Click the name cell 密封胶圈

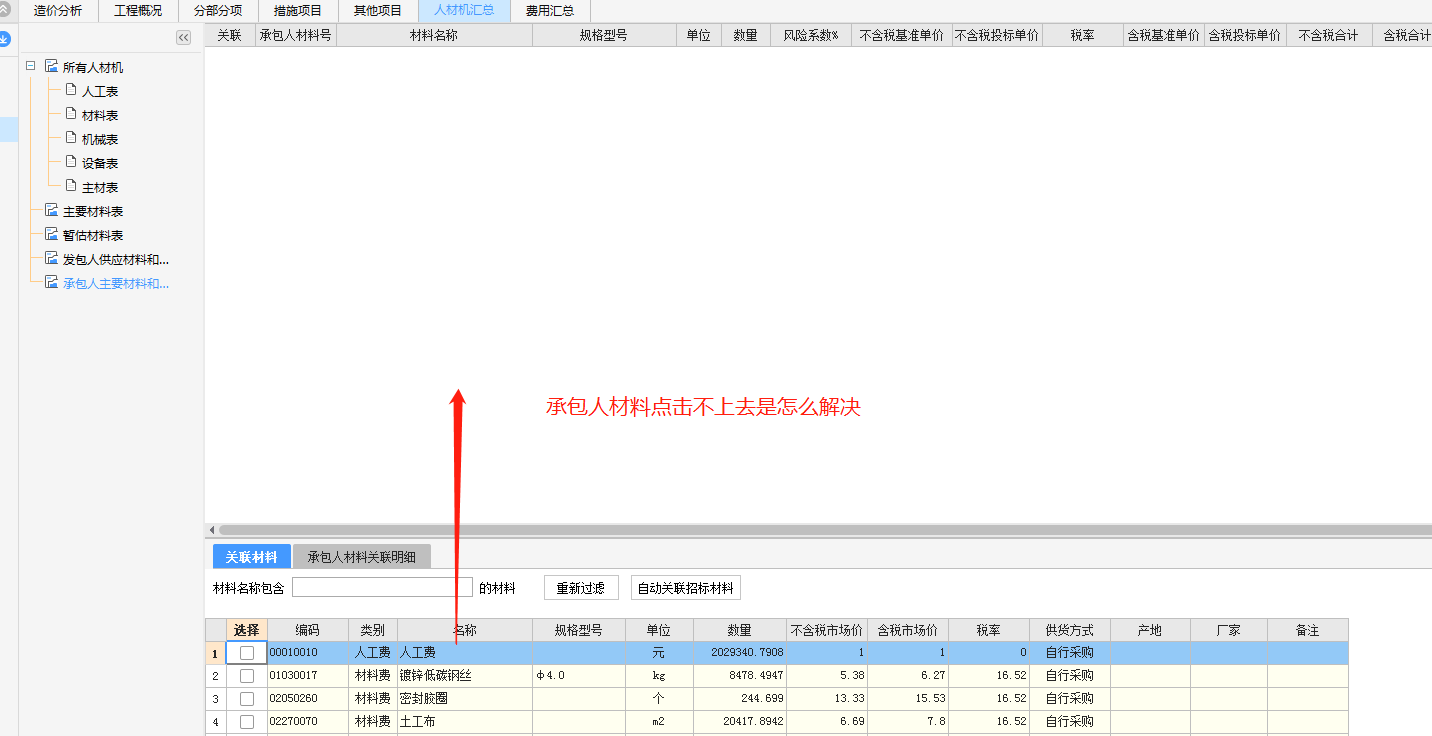coord(465,699)
